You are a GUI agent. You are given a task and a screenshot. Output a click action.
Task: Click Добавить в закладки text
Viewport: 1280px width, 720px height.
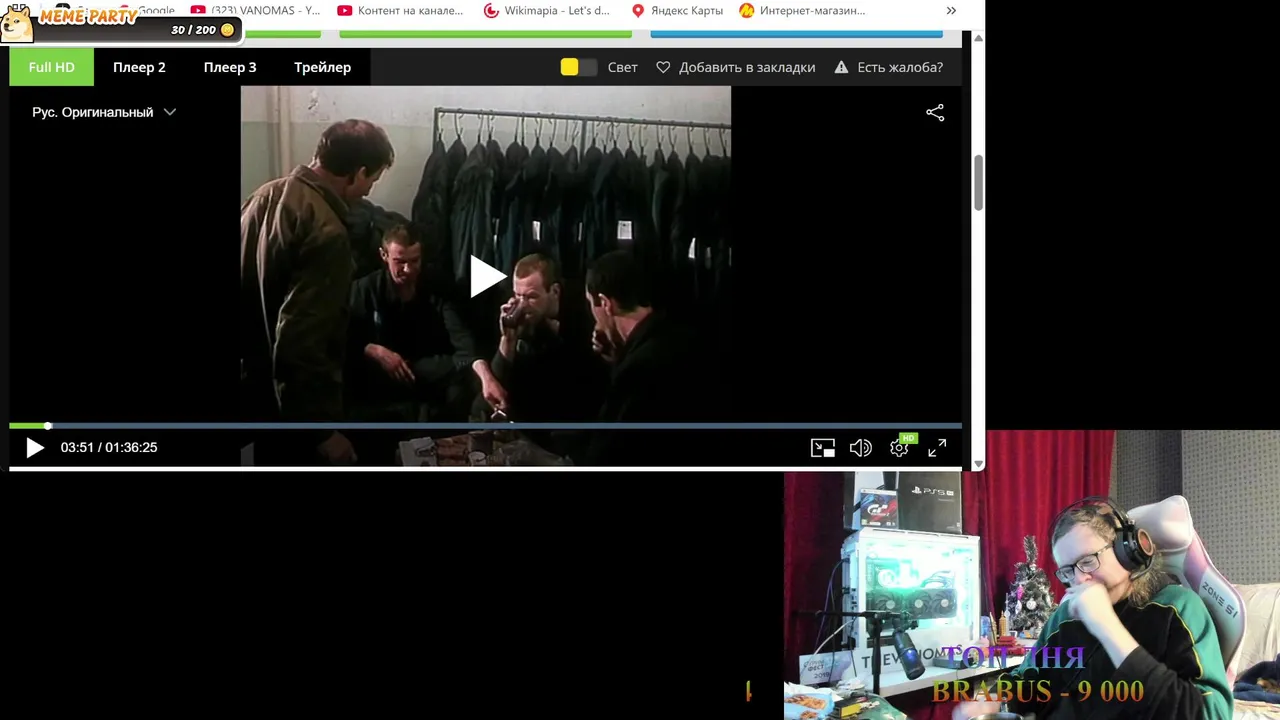pyautogui.click(x=747, y=67)
